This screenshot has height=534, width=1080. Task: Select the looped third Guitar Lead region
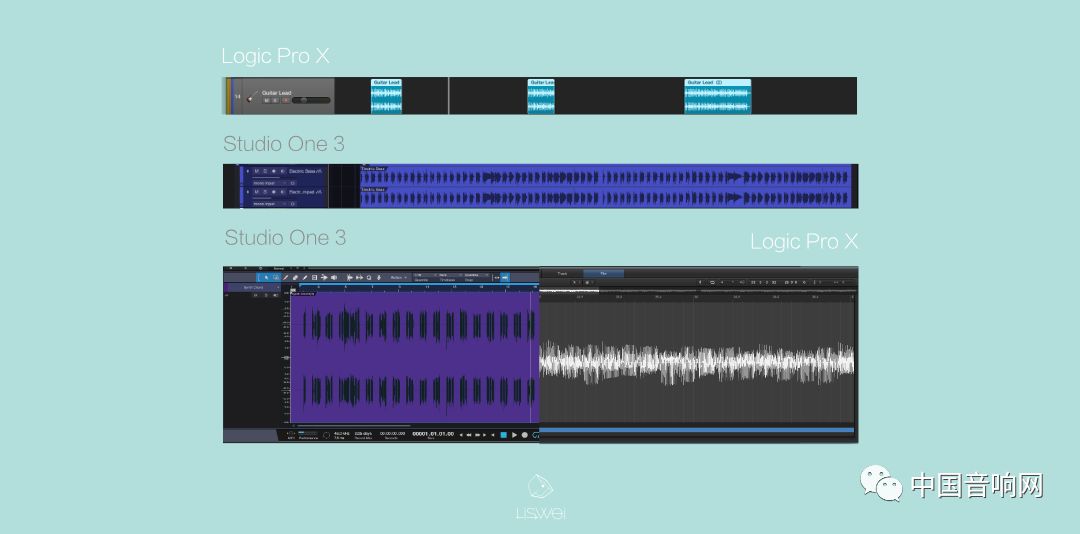point(718,96)
